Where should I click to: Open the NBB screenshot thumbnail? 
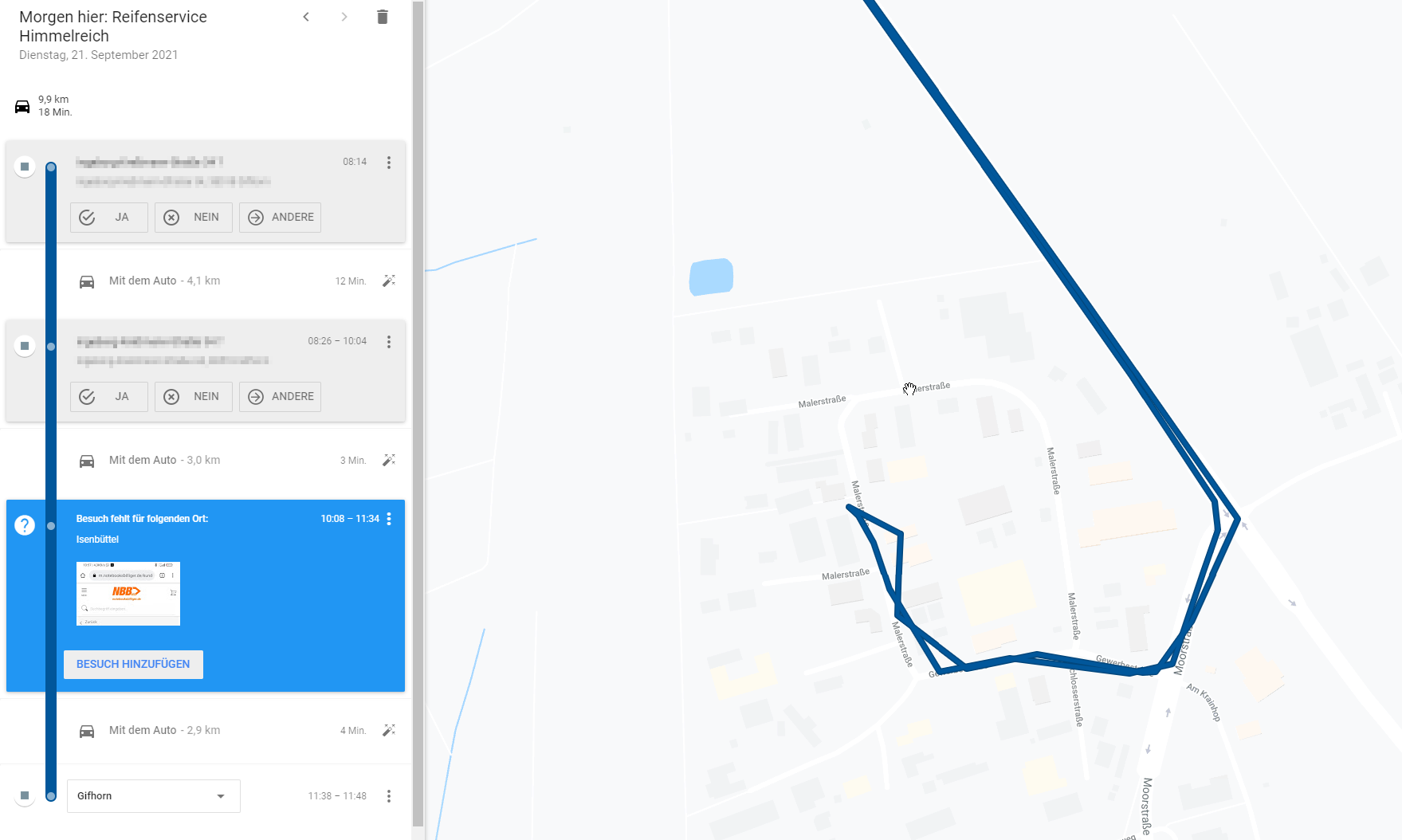128,594
